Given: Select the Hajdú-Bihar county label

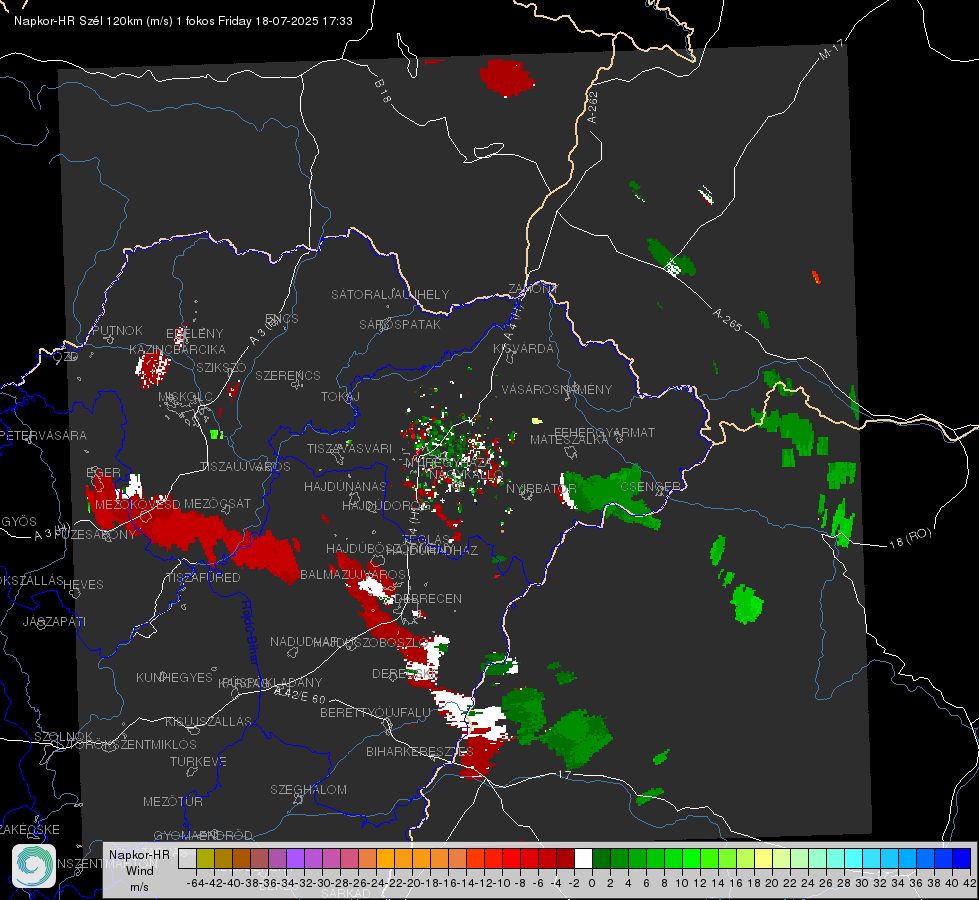Looking at the screenshot, I should [x=250, y=633].
